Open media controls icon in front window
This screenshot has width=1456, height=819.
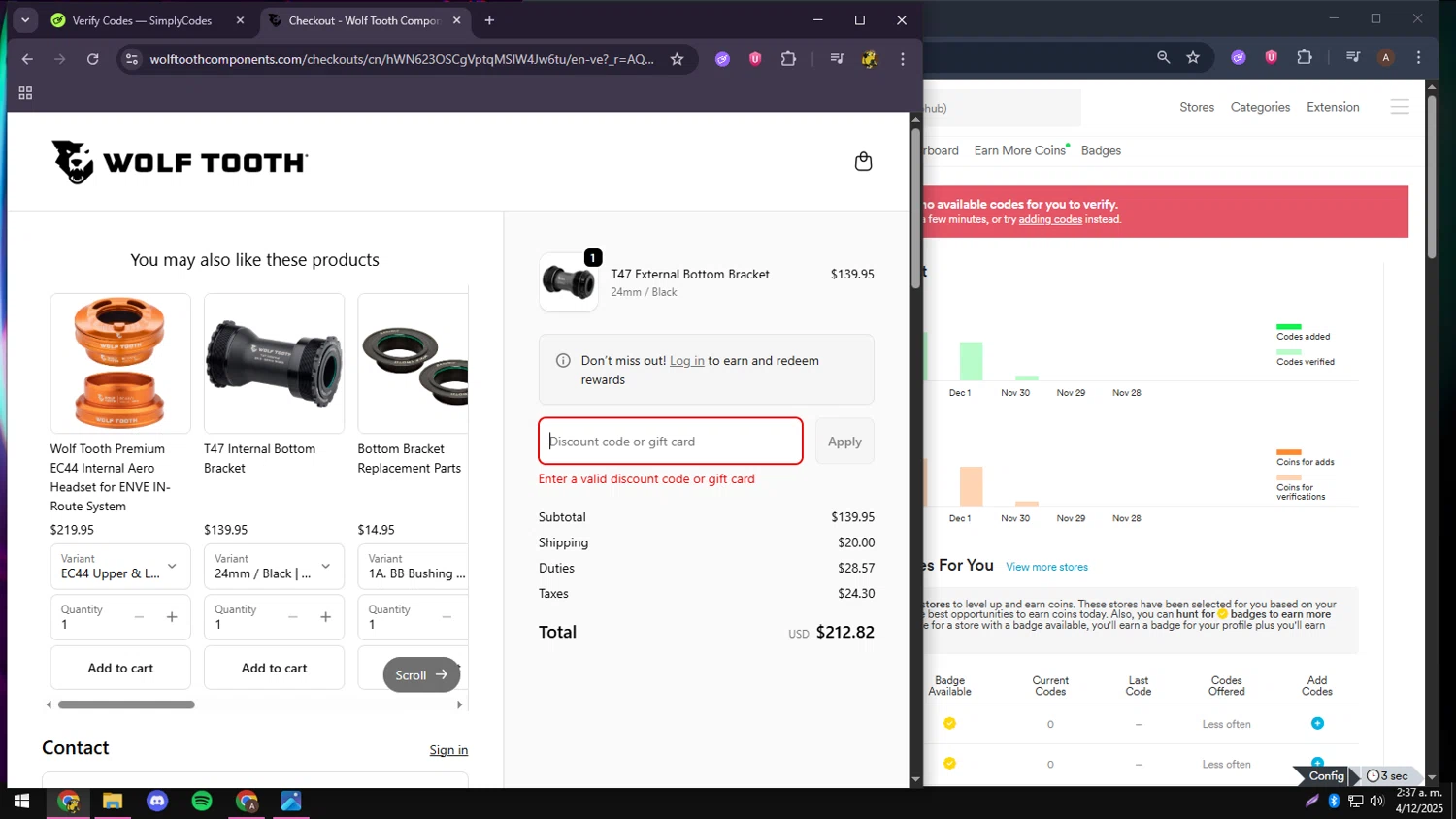pyautogui.click(x=837, y=59)
